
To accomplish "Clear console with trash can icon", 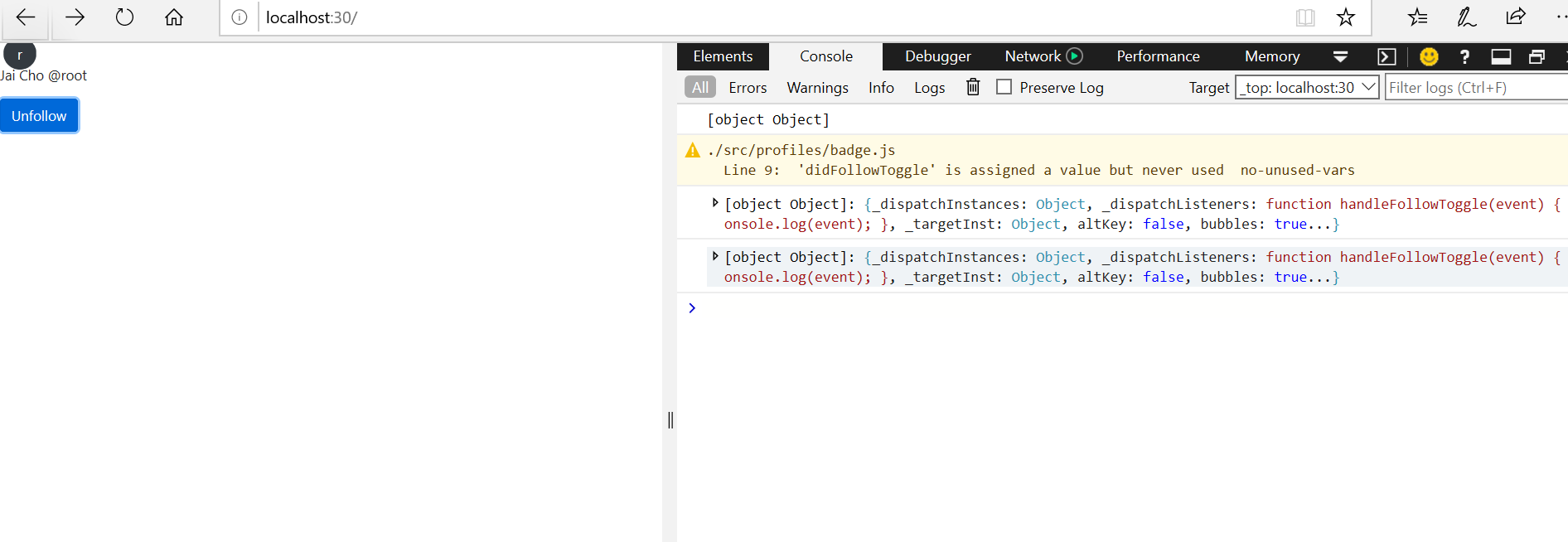I will 973,87.
